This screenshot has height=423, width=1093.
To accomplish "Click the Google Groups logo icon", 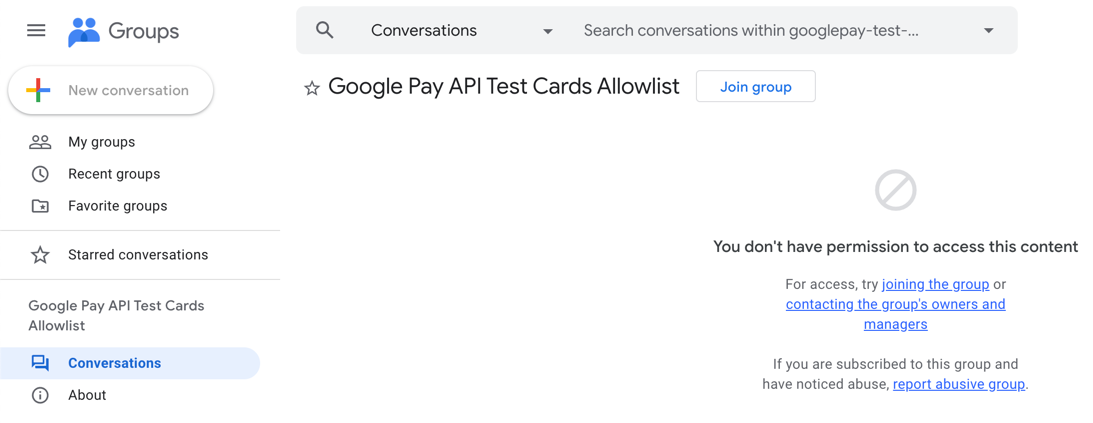I will click(x=84, y=32).
